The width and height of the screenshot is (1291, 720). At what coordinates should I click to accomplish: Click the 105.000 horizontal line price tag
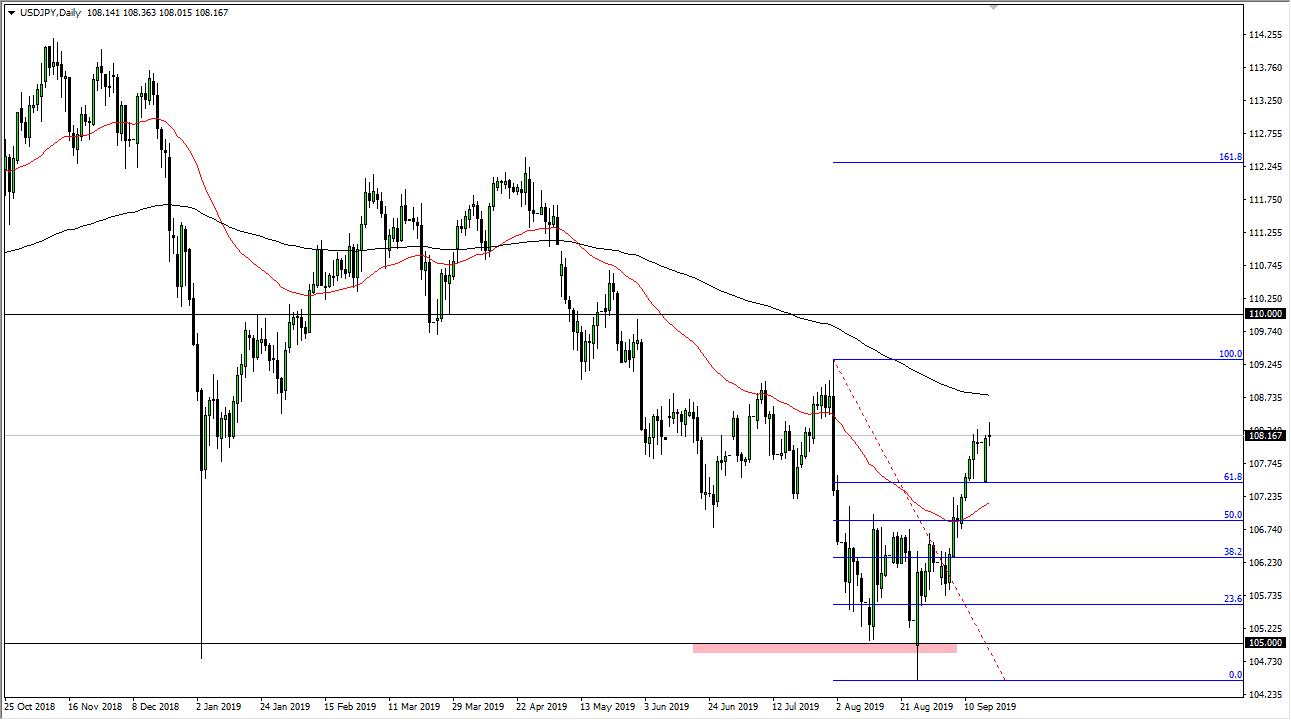pyautogui.click(x=1266, y=643)
